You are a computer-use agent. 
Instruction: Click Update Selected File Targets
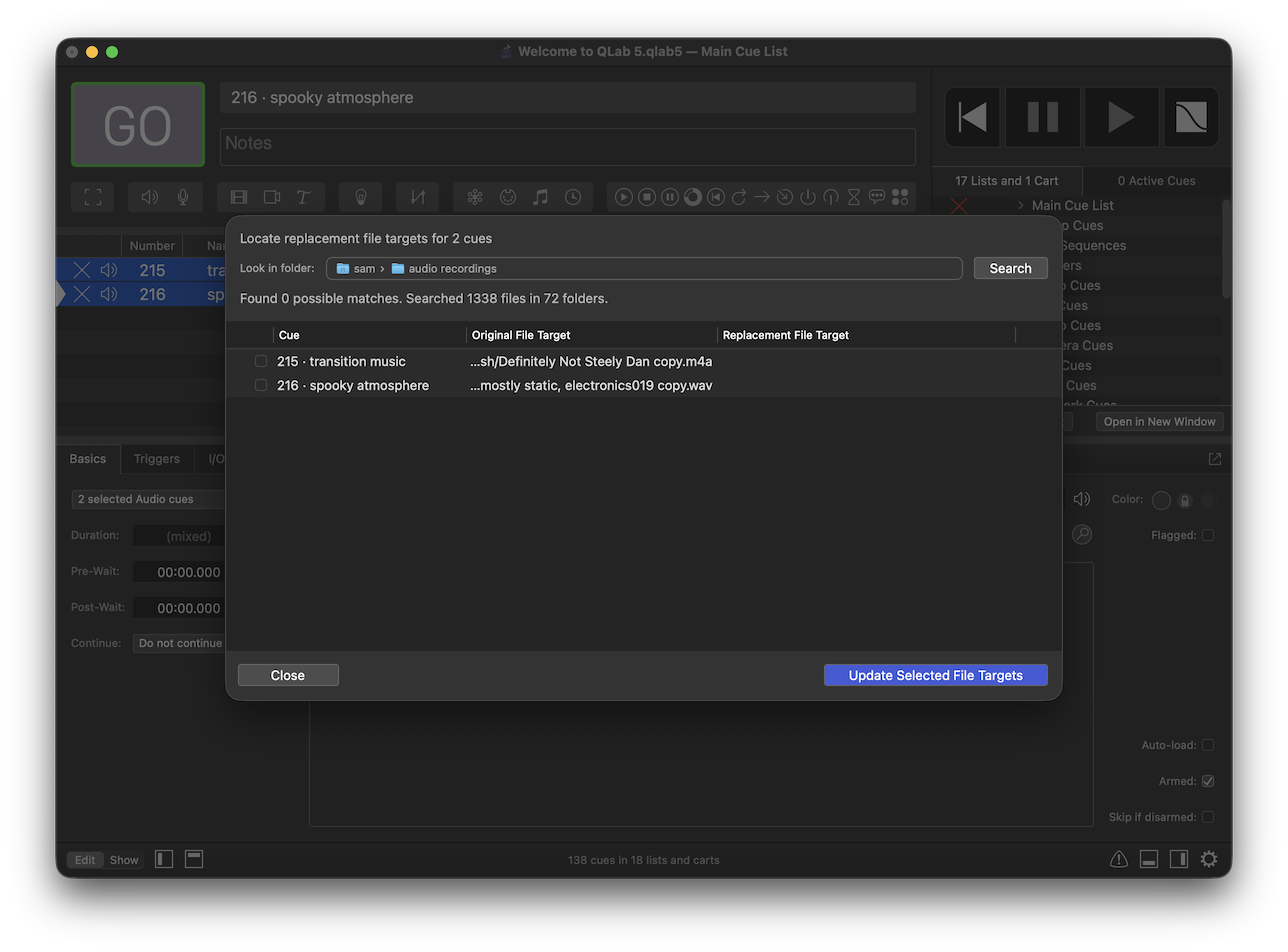click(936, 675)
